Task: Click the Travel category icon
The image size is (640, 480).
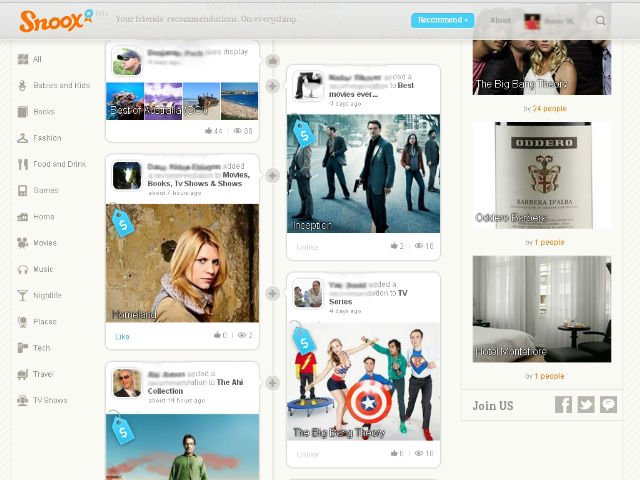Action: (22, 374)
